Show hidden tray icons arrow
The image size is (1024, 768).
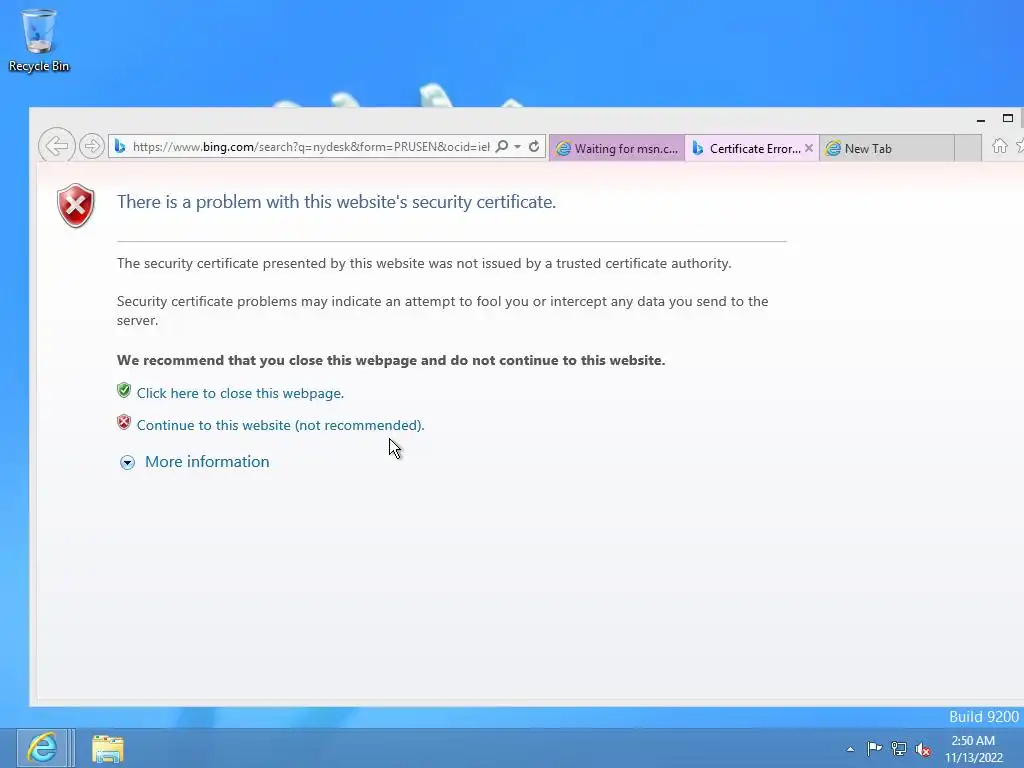click(x=850, y=749)
